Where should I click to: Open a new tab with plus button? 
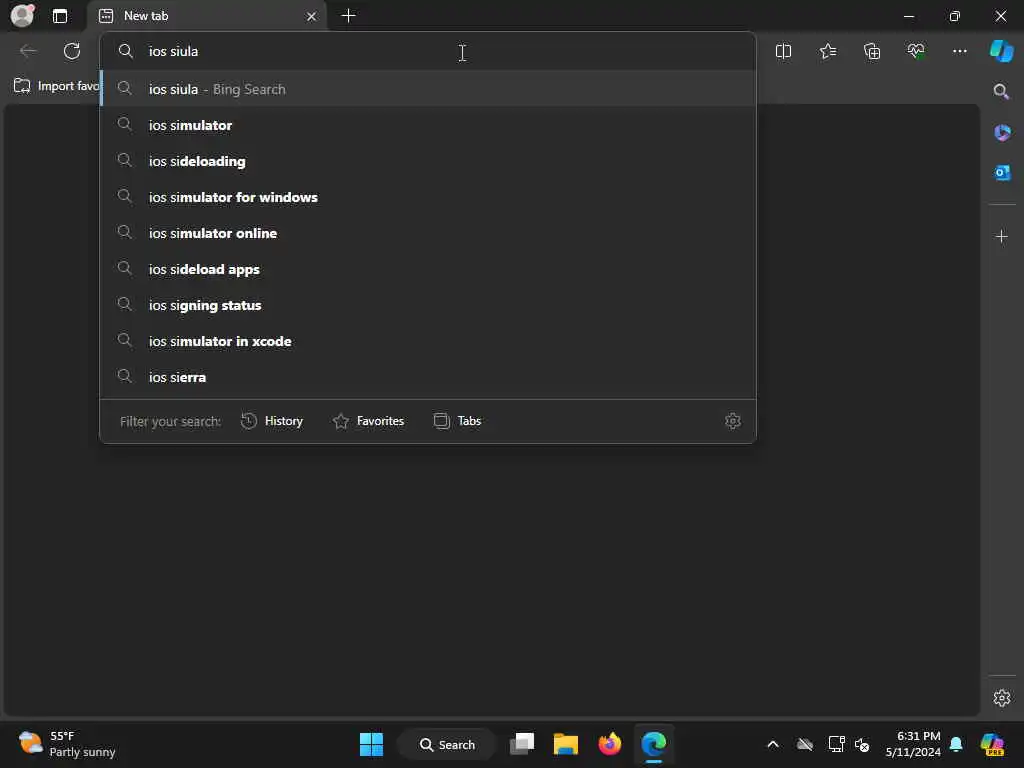click(349, 16)
